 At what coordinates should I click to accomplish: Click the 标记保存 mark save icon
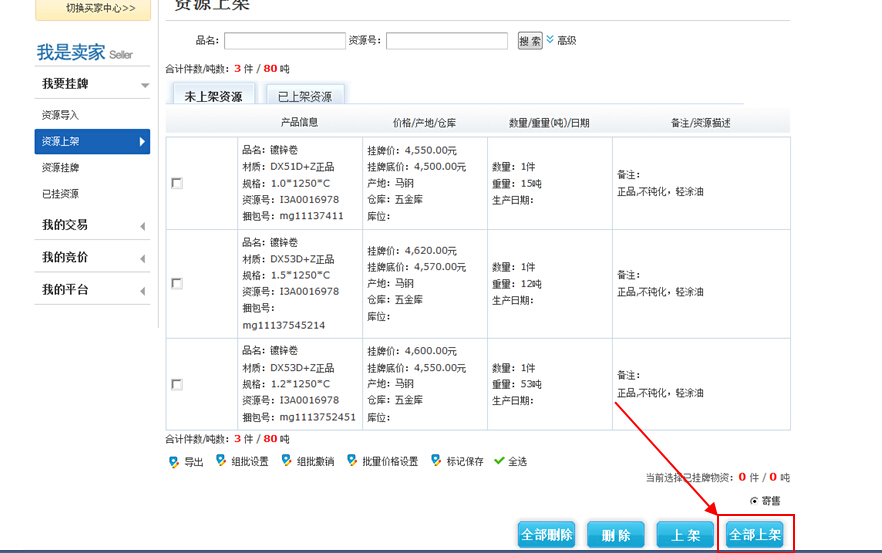(x=436, y=461)
